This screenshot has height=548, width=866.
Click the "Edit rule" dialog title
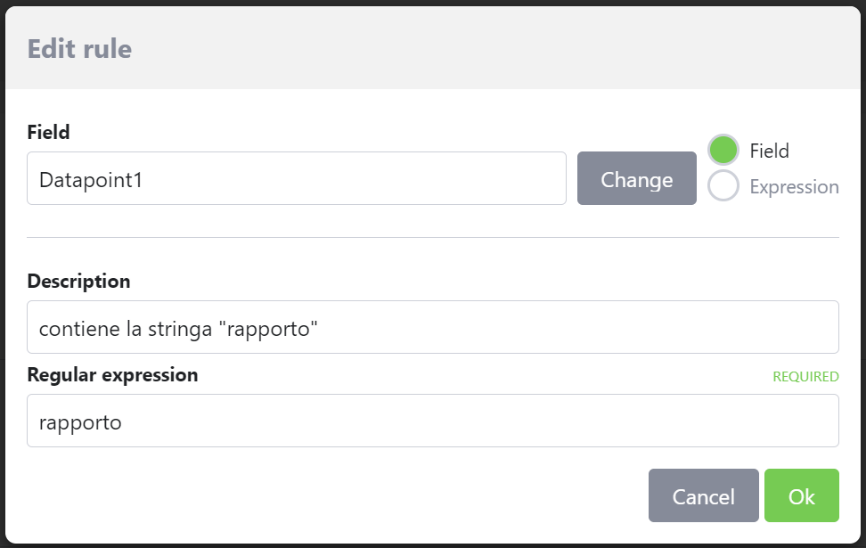click(x=79, y=48)
